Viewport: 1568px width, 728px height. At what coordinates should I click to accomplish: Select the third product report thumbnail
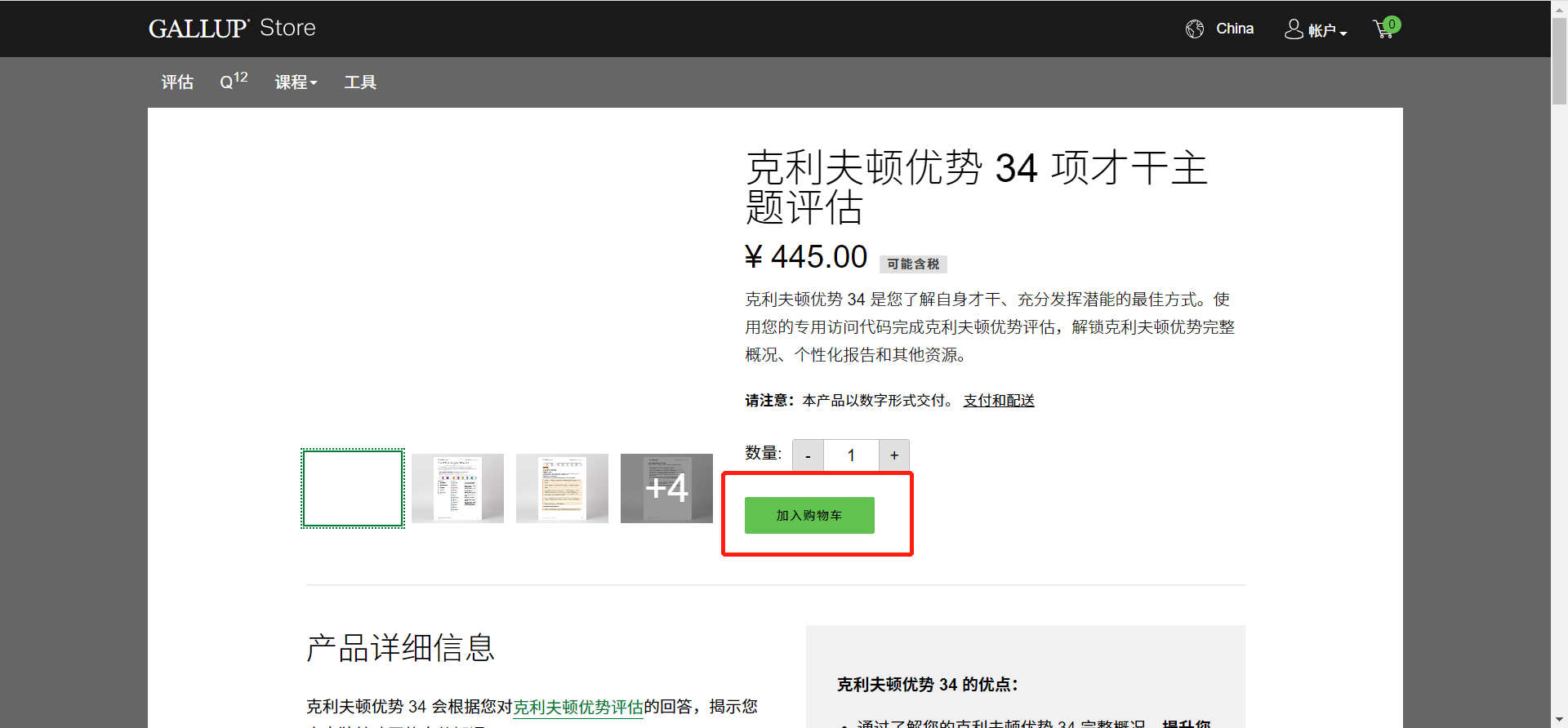click(x=562, y=488)
